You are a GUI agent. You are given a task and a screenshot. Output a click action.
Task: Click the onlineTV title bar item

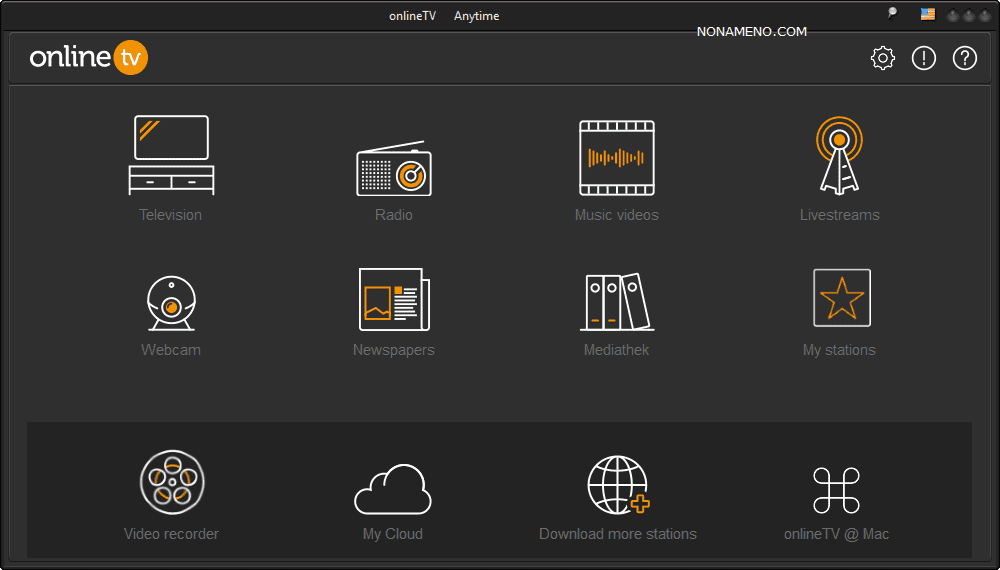(412, 16)
